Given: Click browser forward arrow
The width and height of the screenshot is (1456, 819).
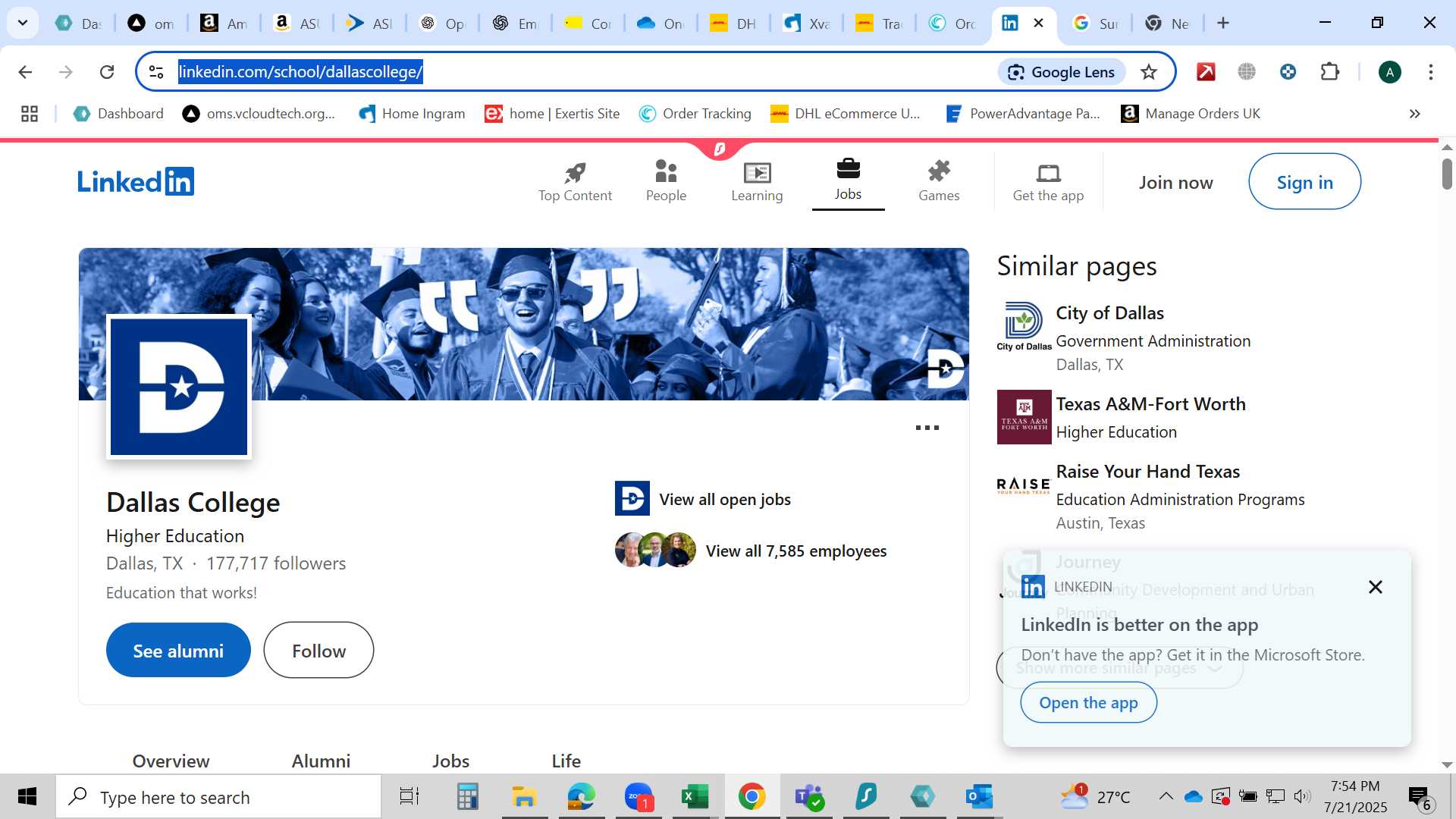Looking at the screenshot, I should (66, 72).
